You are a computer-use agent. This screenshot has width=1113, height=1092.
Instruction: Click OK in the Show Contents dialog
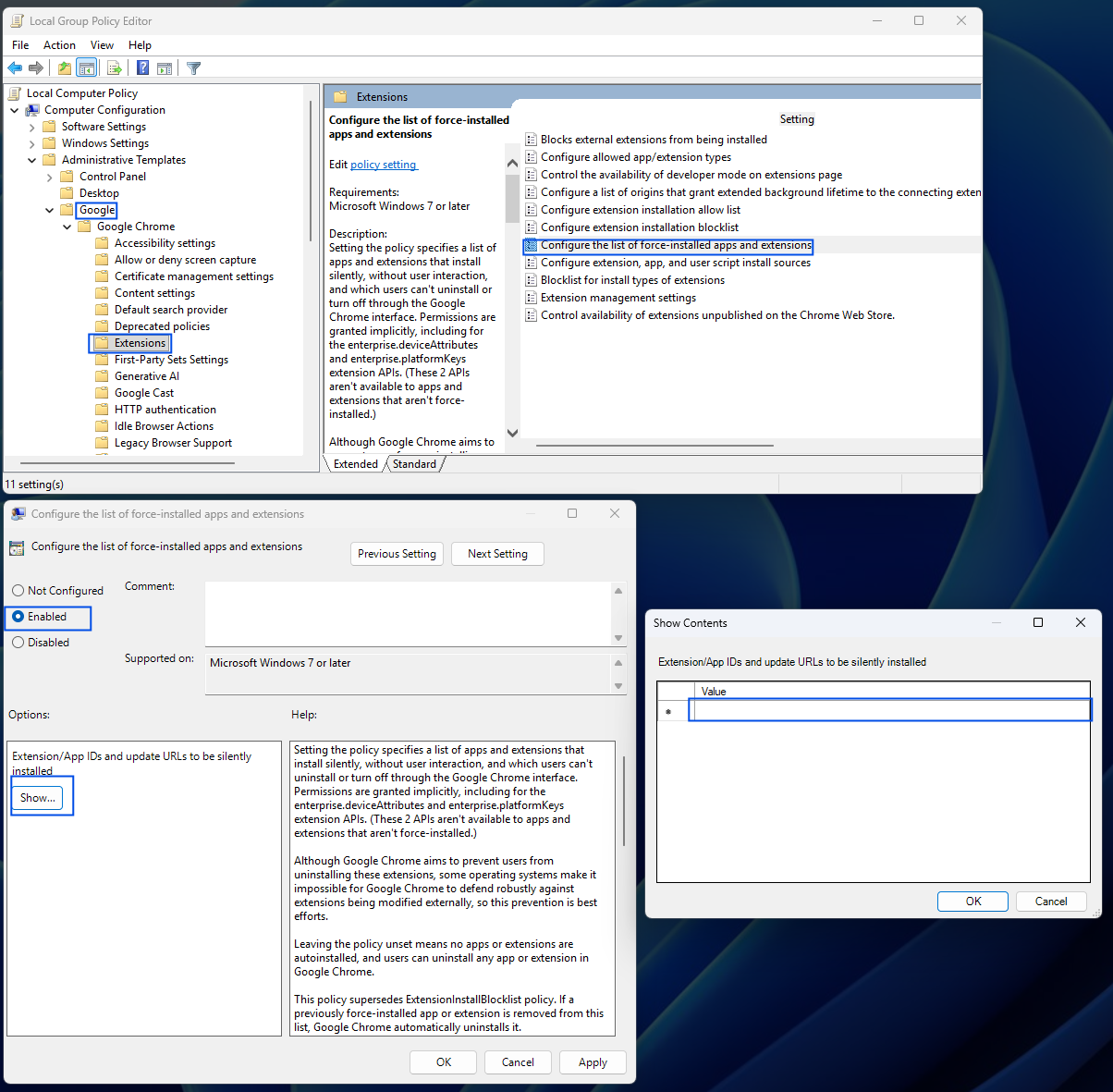coord(973,902)
